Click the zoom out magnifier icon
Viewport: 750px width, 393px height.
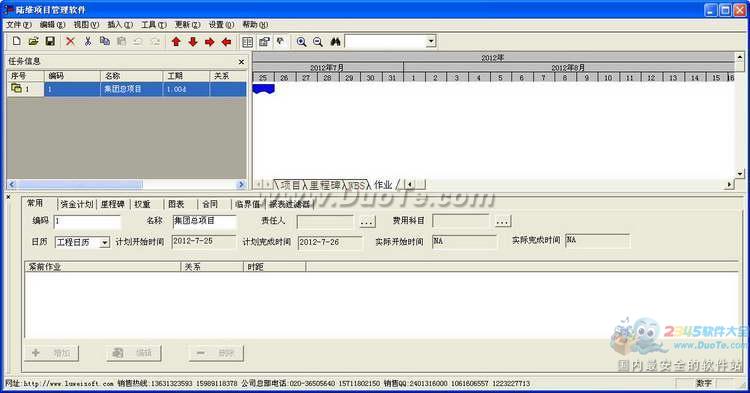318,42
